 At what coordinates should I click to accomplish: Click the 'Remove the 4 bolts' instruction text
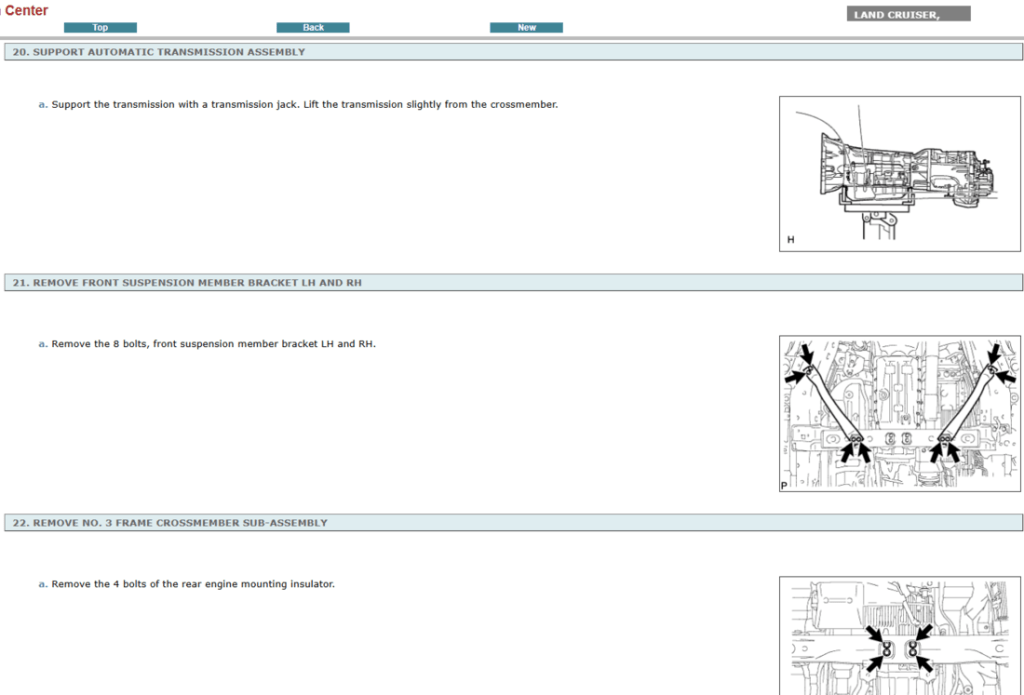193,584
